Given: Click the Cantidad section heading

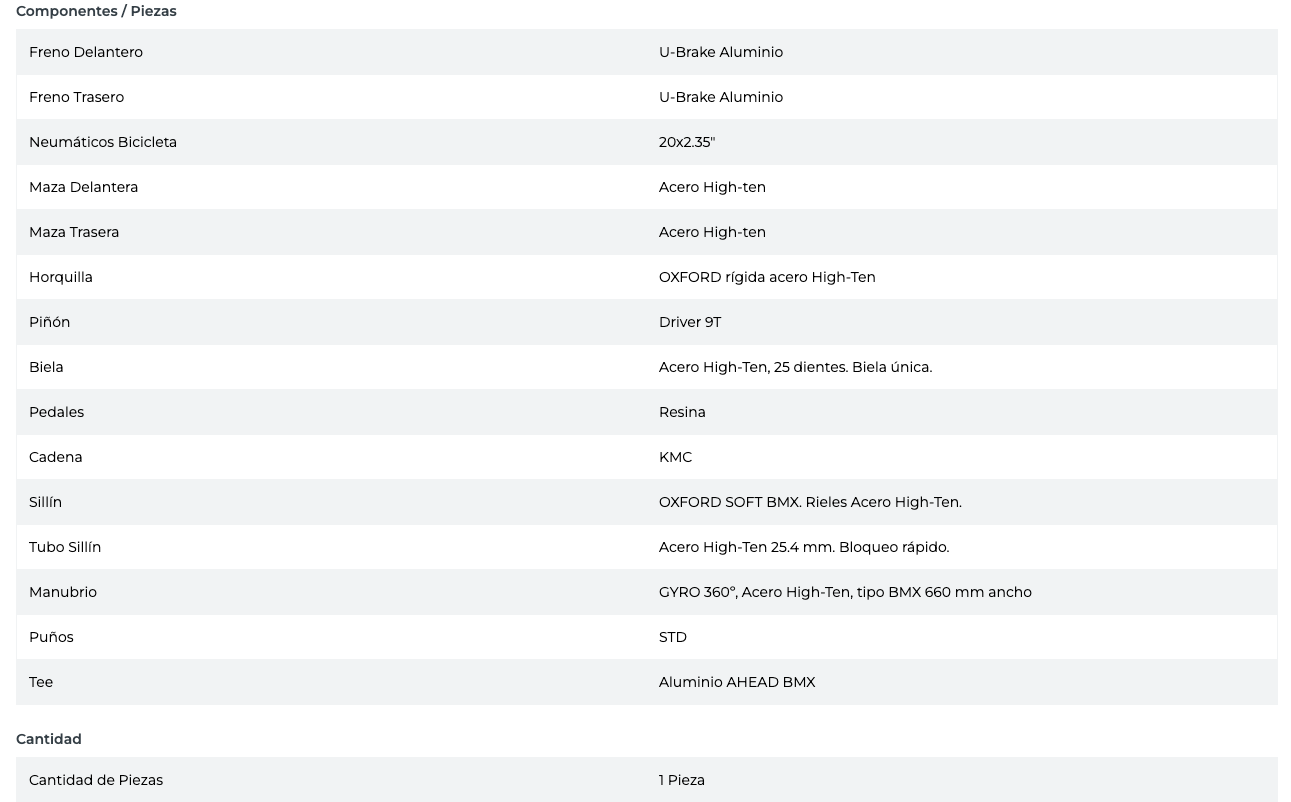Looking at the screenshot, I should click(49, 739).
